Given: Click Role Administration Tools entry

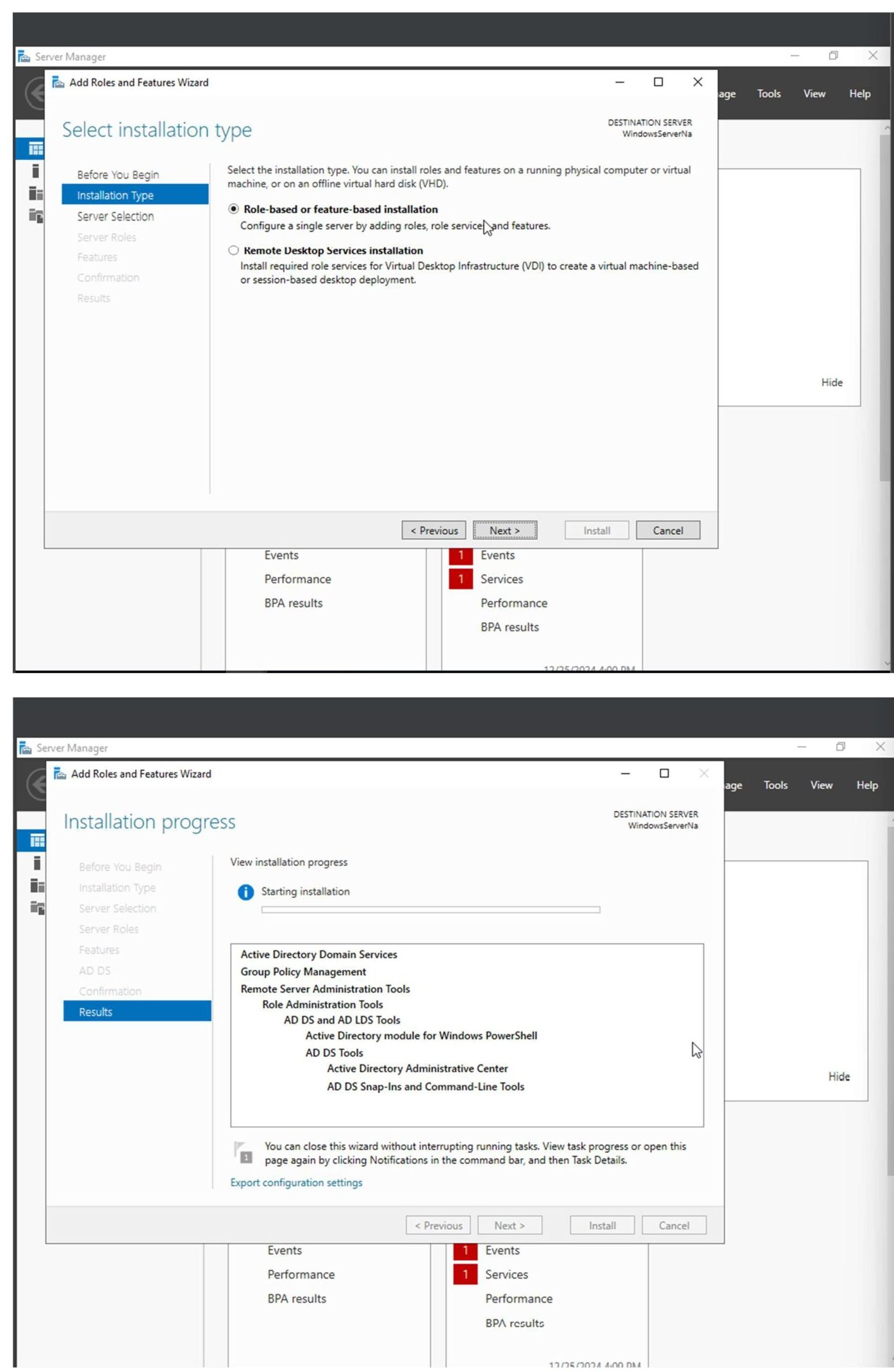Looking at the screenshot, I should pos(322,1004).
